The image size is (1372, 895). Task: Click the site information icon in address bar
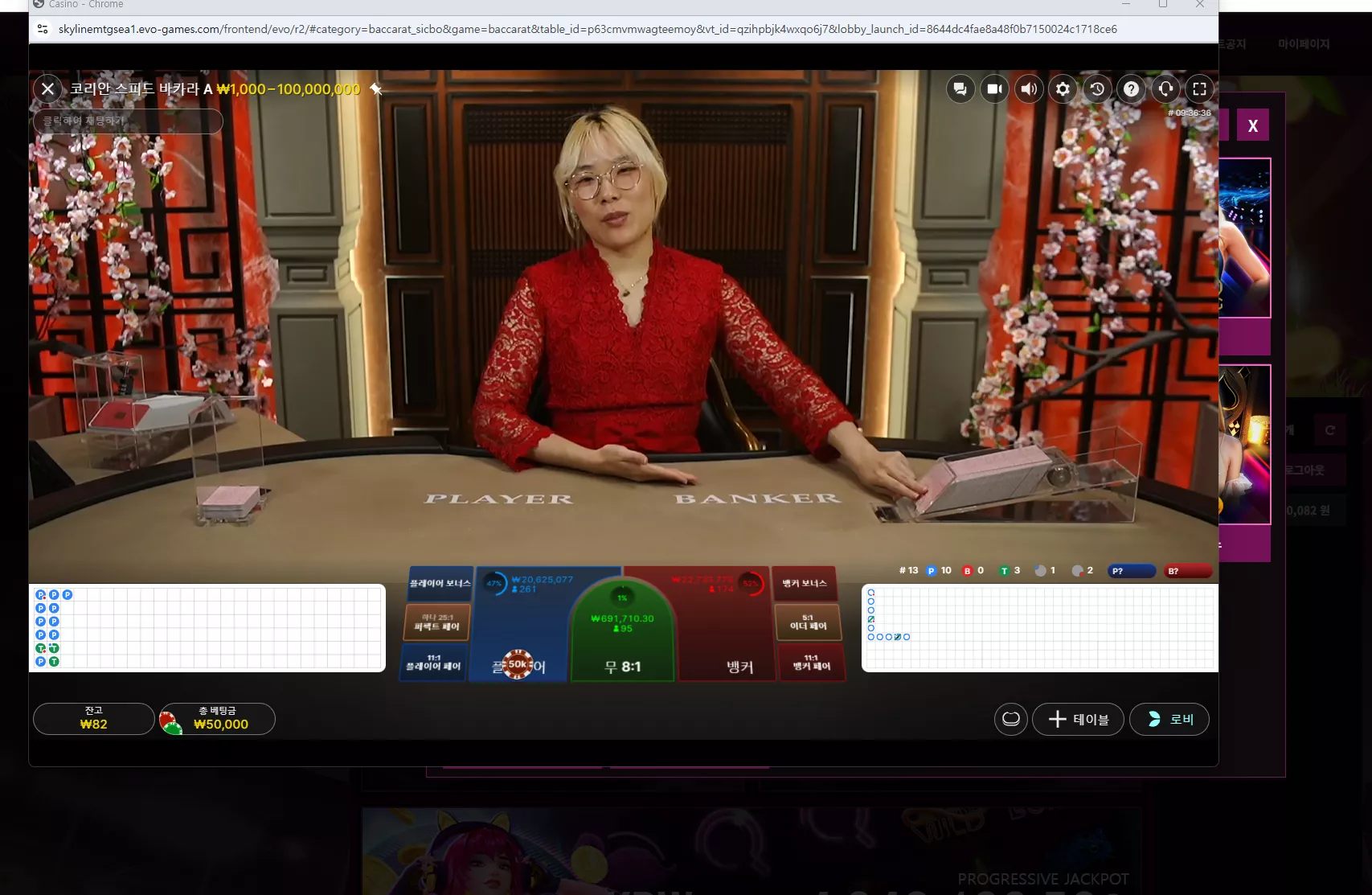tap(43, 29)
